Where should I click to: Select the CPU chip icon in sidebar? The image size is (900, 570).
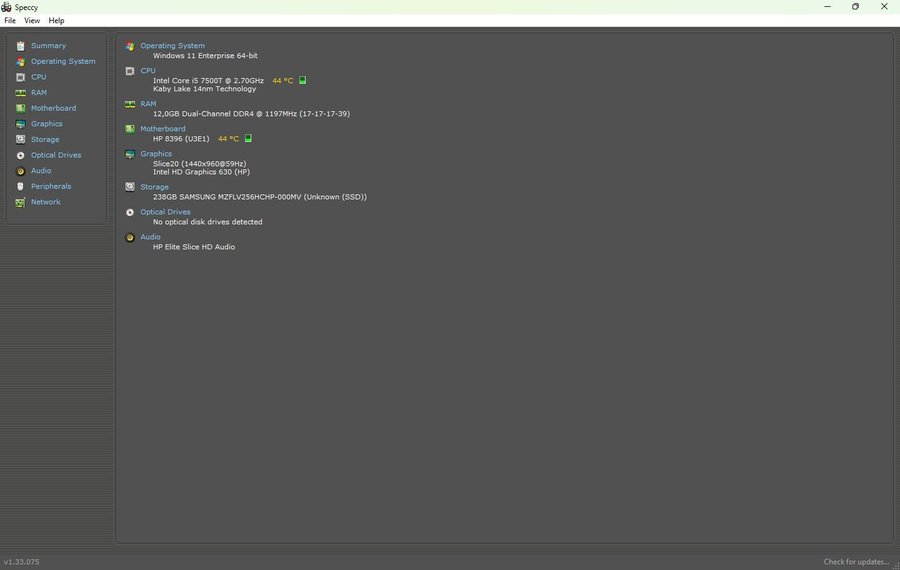pos(21,77)
